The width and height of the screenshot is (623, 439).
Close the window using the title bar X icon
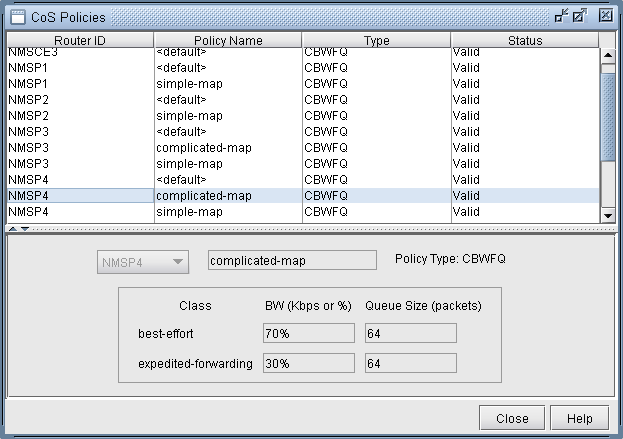(605, 15)
